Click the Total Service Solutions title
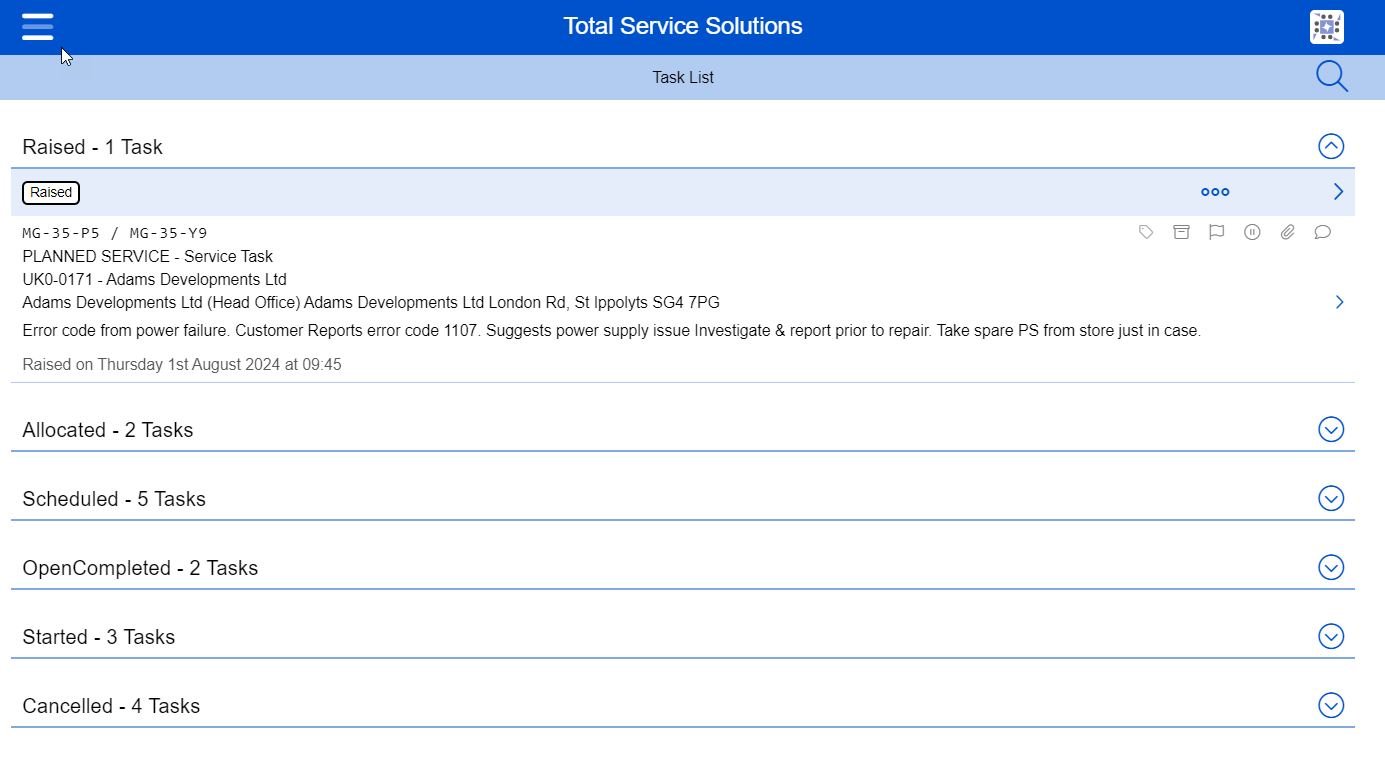Screen dimensions: 1385x762 click(x=683, y=26)
